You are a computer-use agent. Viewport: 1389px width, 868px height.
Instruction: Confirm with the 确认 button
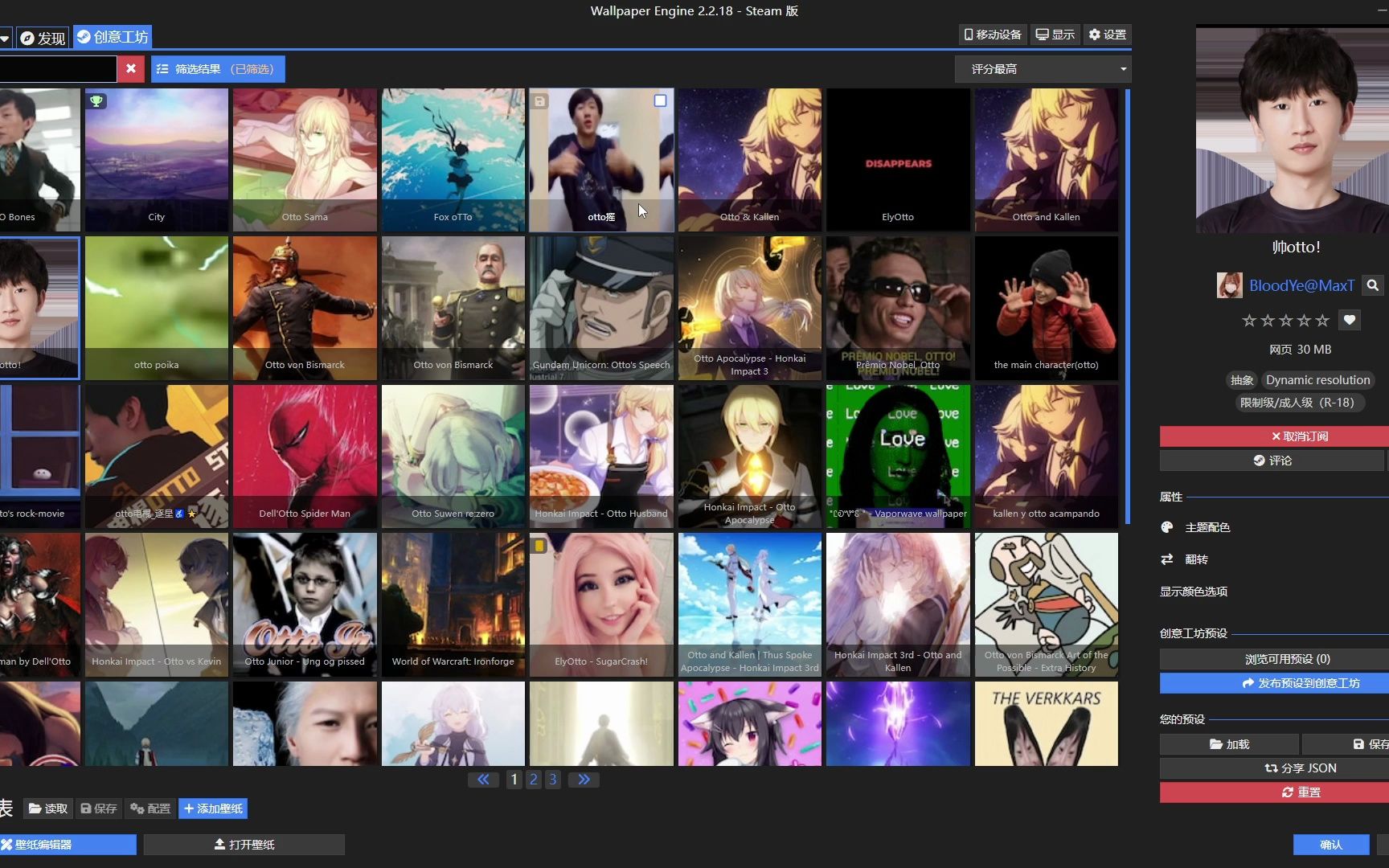(x=1331, y=845)
